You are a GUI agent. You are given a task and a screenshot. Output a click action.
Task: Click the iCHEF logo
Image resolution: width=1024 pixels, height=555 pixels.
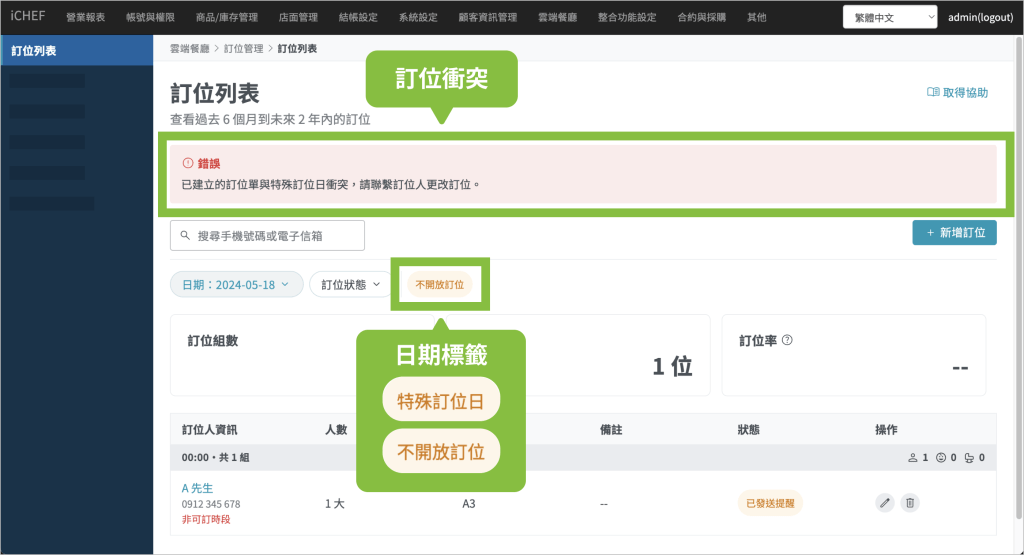point(26,17)
